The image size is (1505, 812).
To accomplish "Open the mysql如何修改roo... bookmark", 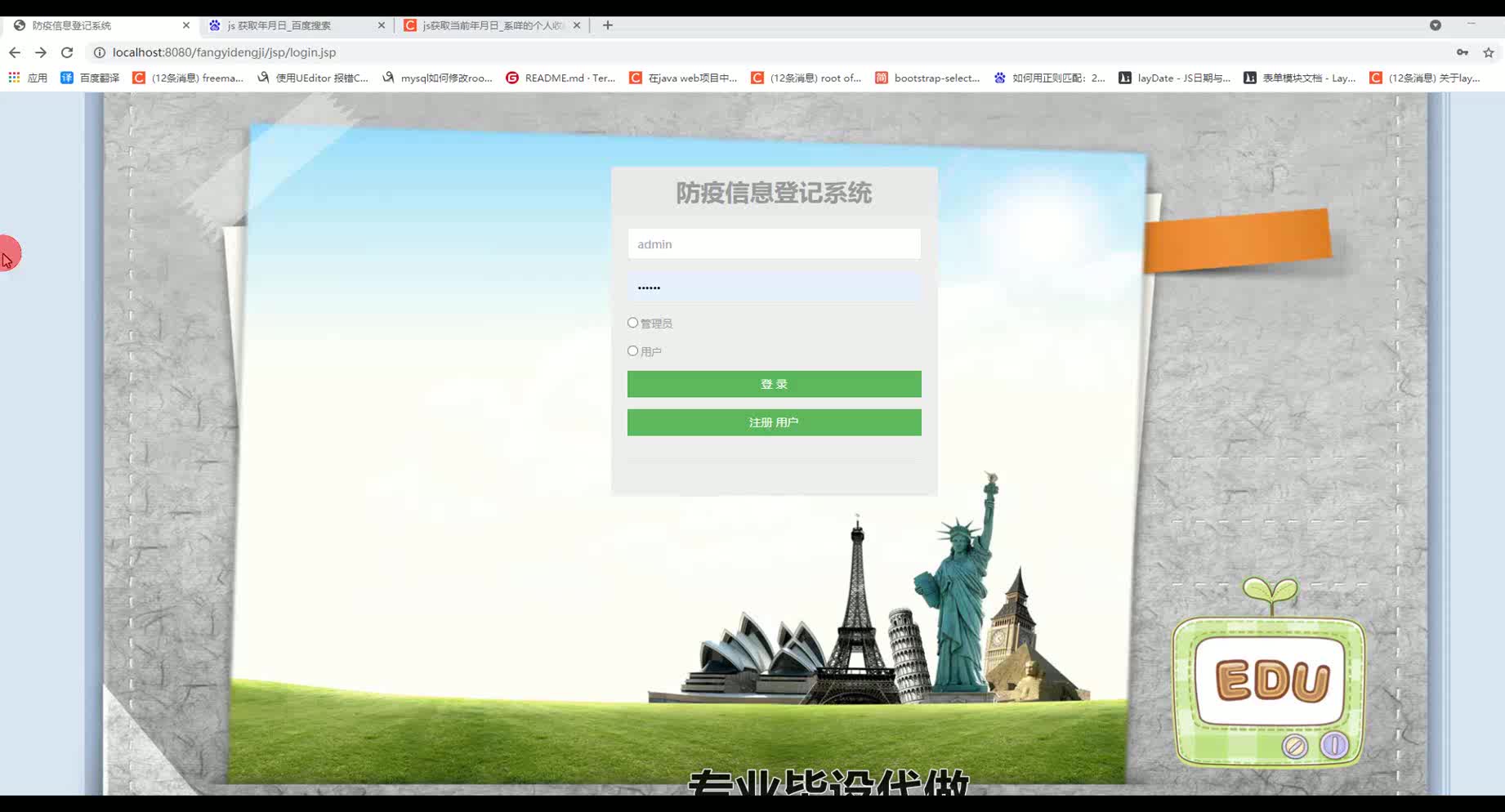I will tap(437, 78).
